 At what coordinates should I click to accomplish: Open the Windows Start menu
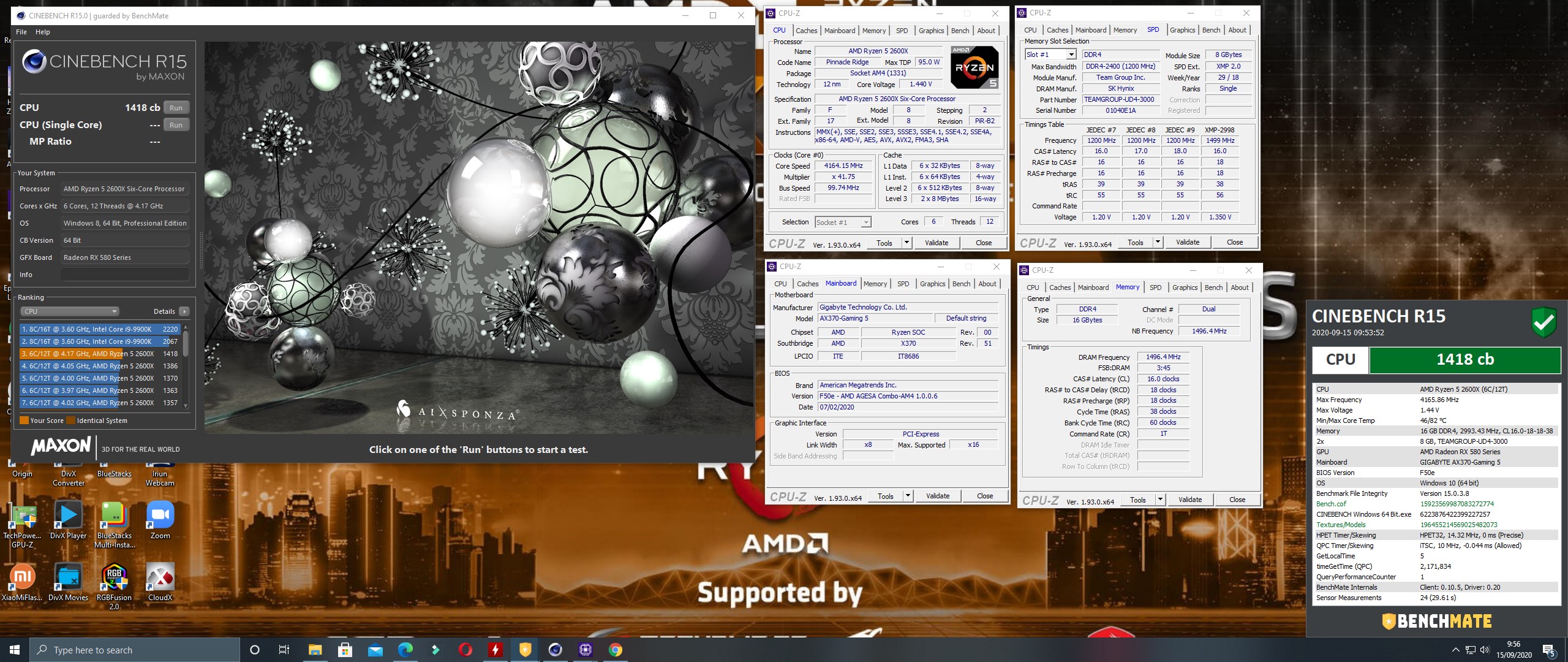[x=15, y=650]
